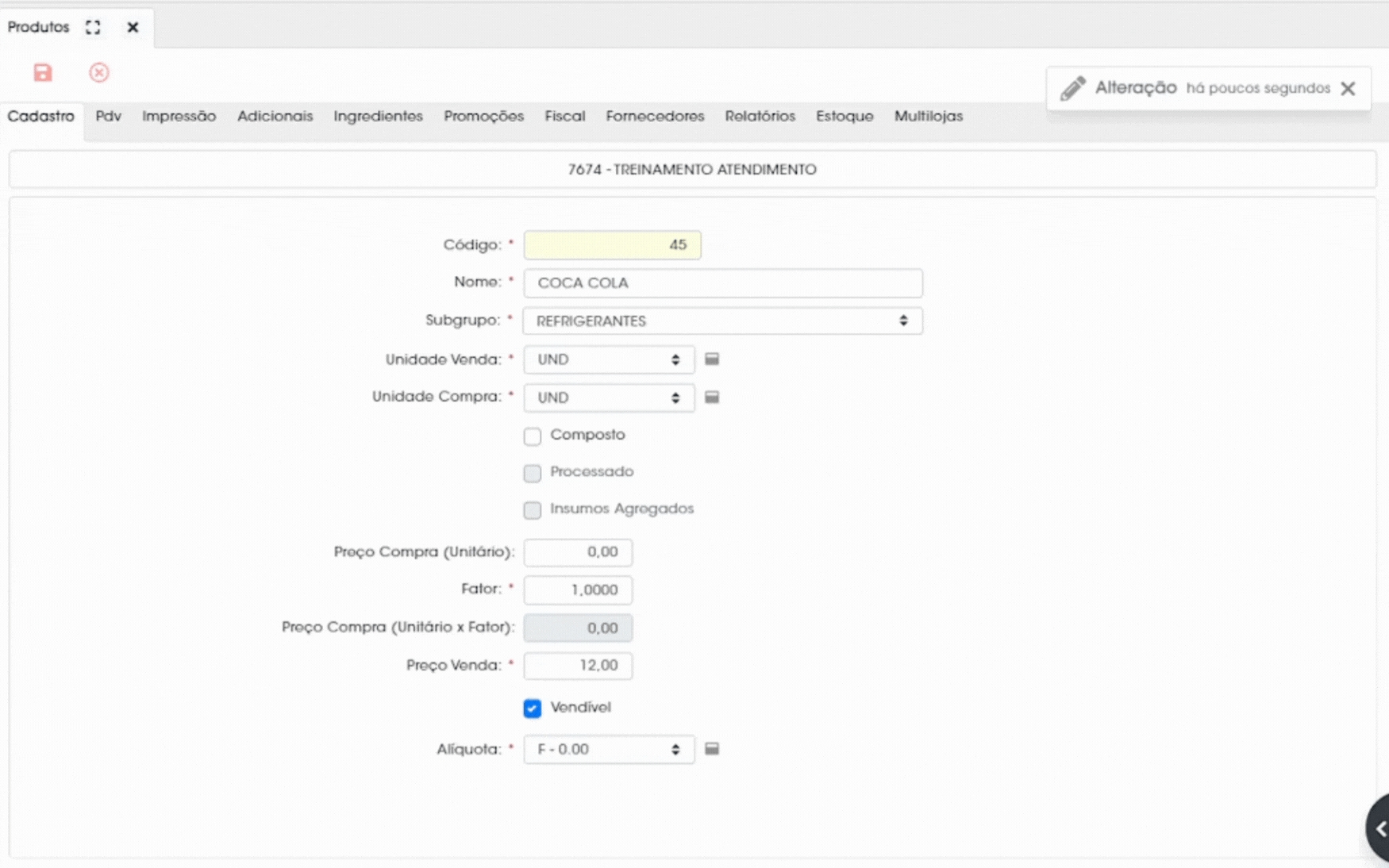This screenshot has width=1389, height=868.
Task: Expand the Produtos tab to fullscreen
Action: pos(93,27)
